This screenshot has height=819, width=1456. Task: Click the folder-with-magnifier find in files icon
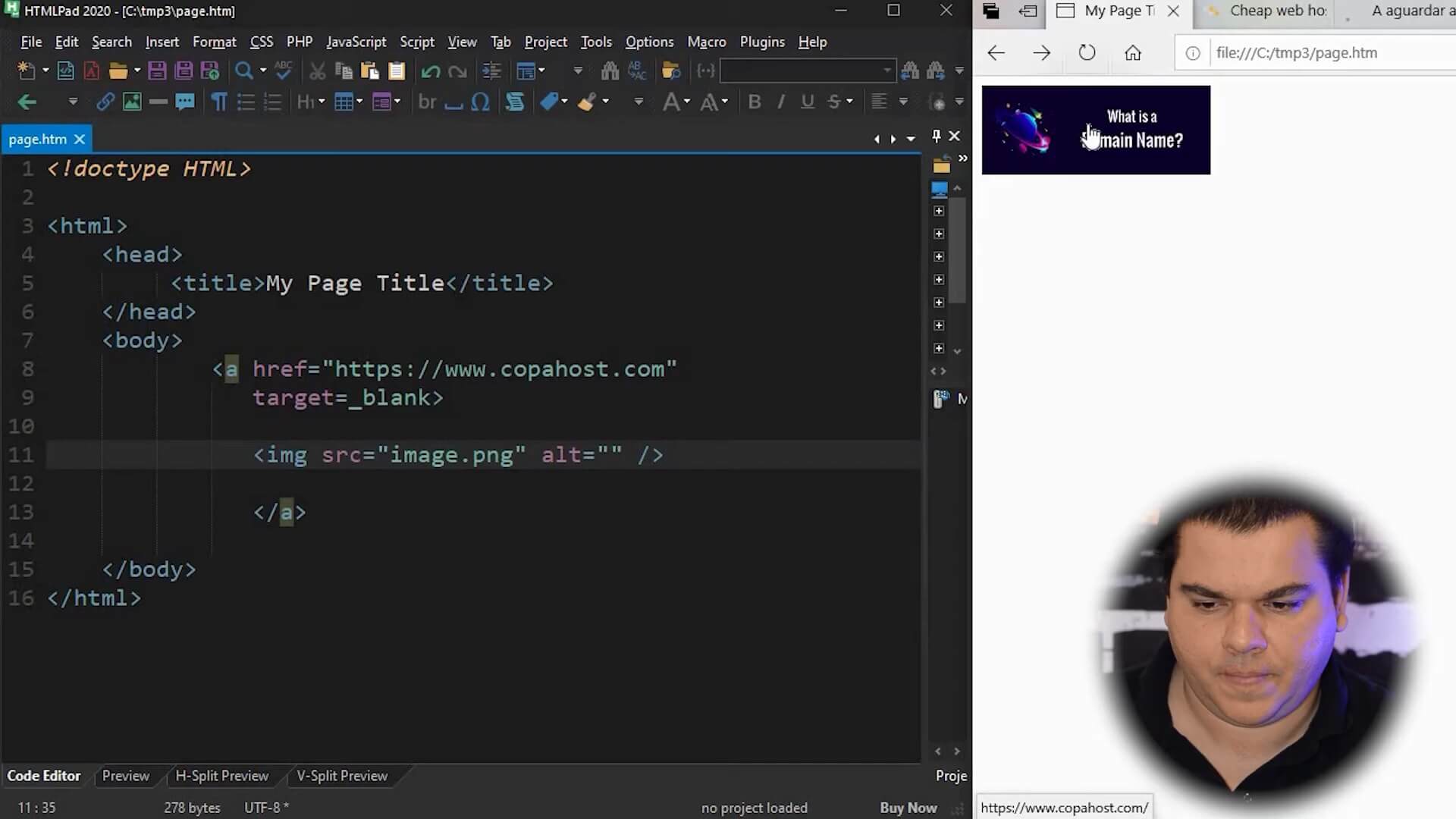pos(670,71)
